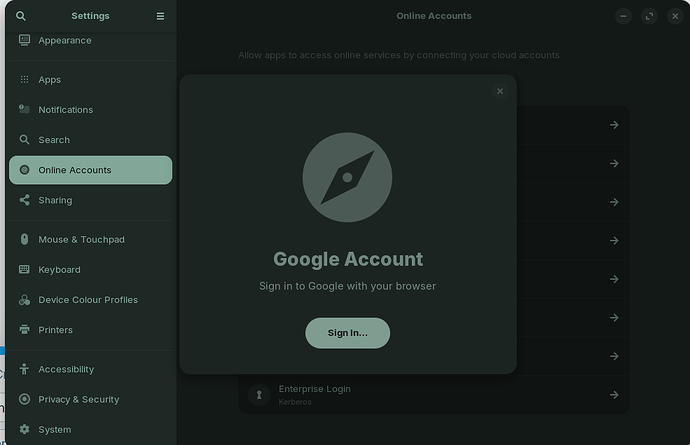Click the Online Accounts sidebar icon
The image size is (690, 445).
[24, 169]
